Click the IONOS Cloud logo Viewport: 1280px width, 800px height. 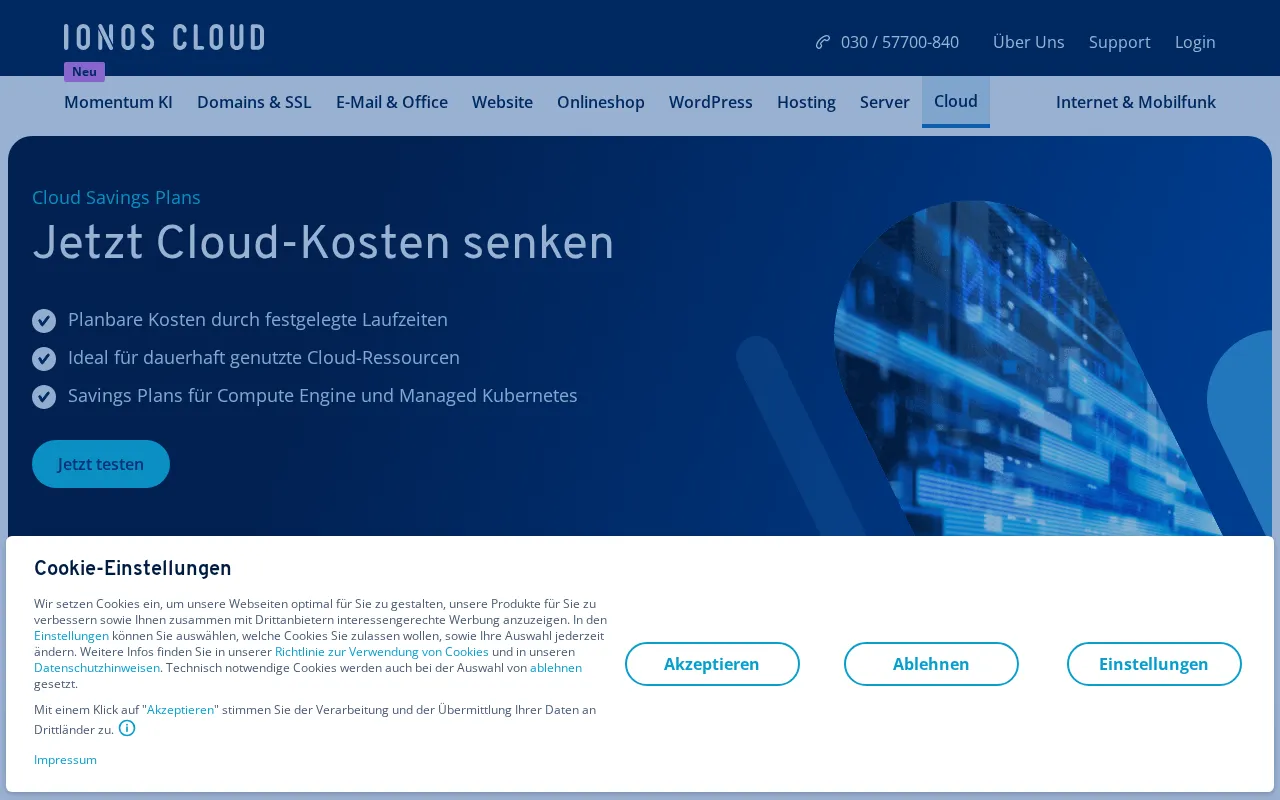coord(164,38)
